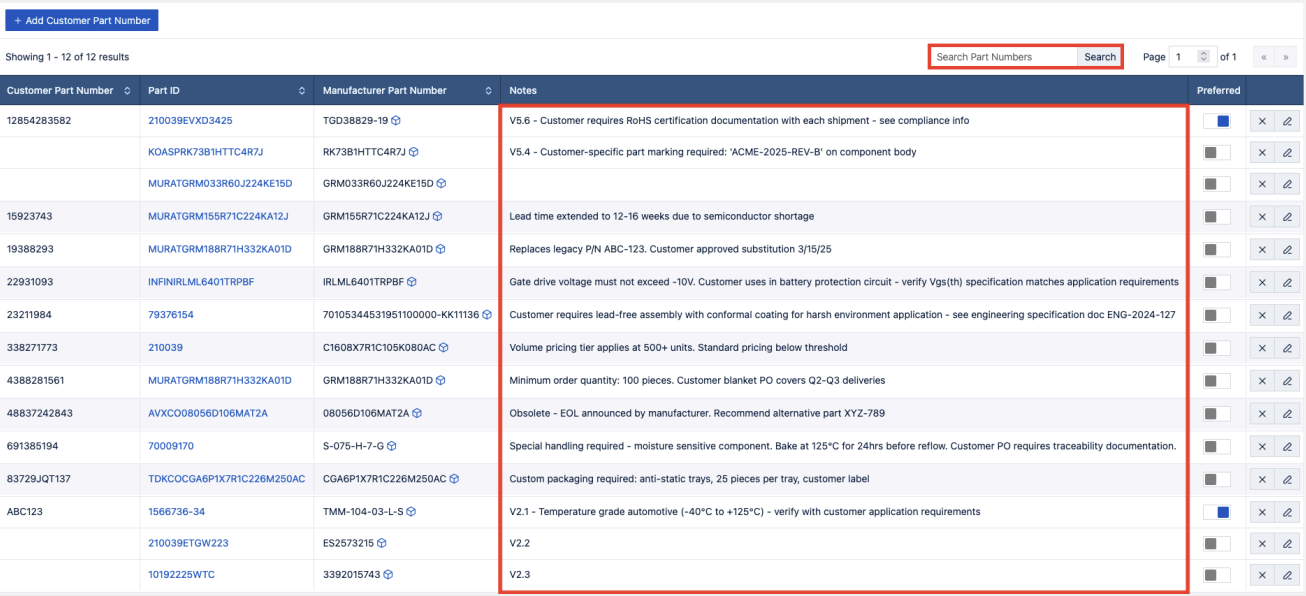Edit row with customer part 23211984
Screen dimensions: 1306x596
point(1288,315)
